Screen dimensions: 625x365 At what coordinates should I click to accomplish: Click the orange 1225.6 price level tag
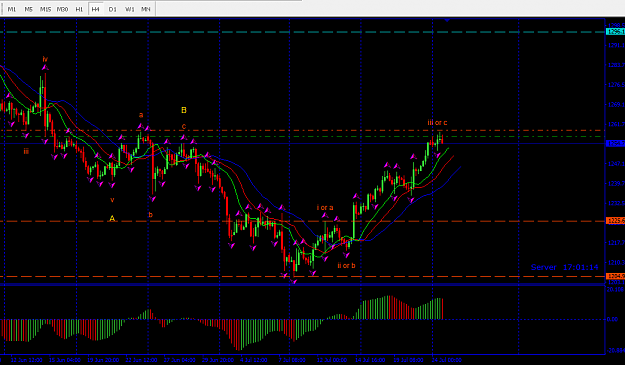pyautogui.click(x=615, y=221)
